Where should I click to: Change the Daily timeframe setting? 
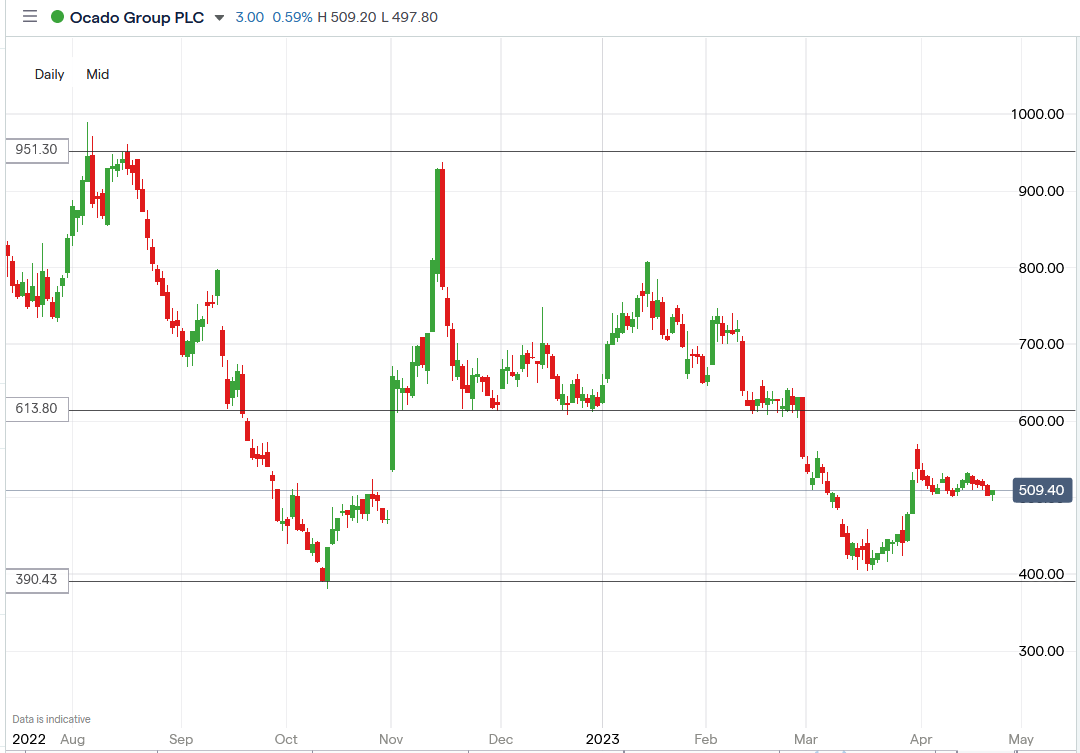click(x=49, y=74)
